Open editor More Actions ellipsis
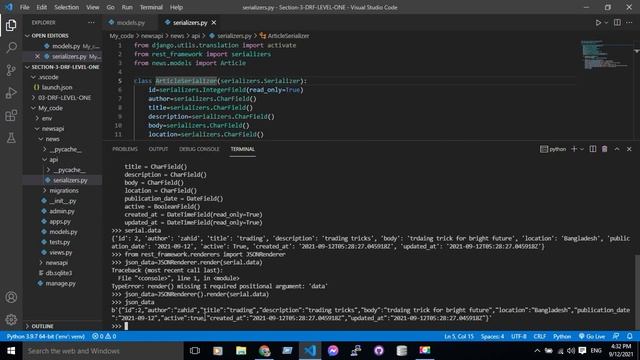 tap(629, 22)
